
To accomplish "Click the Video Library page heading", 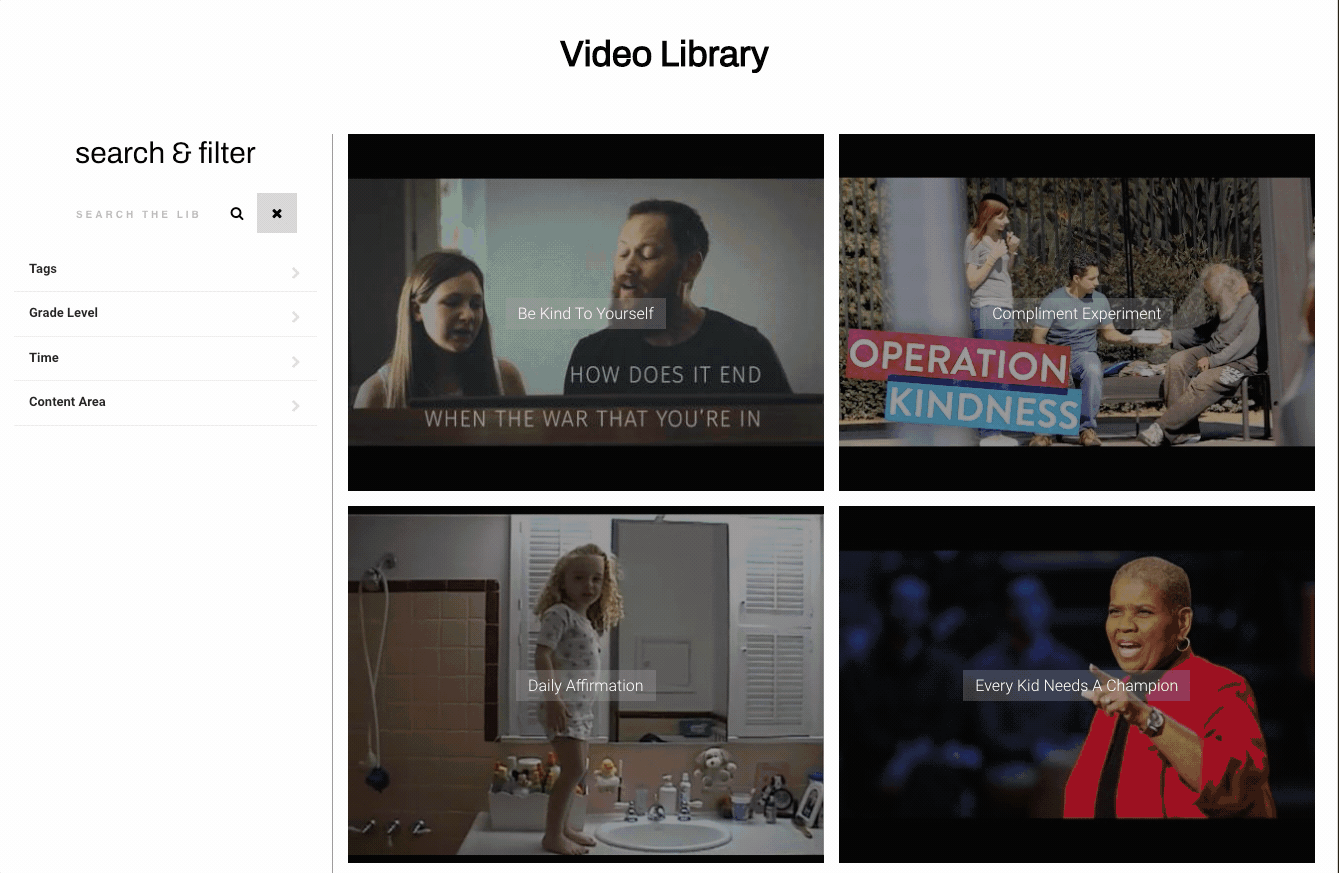I will tap(664, 54).
